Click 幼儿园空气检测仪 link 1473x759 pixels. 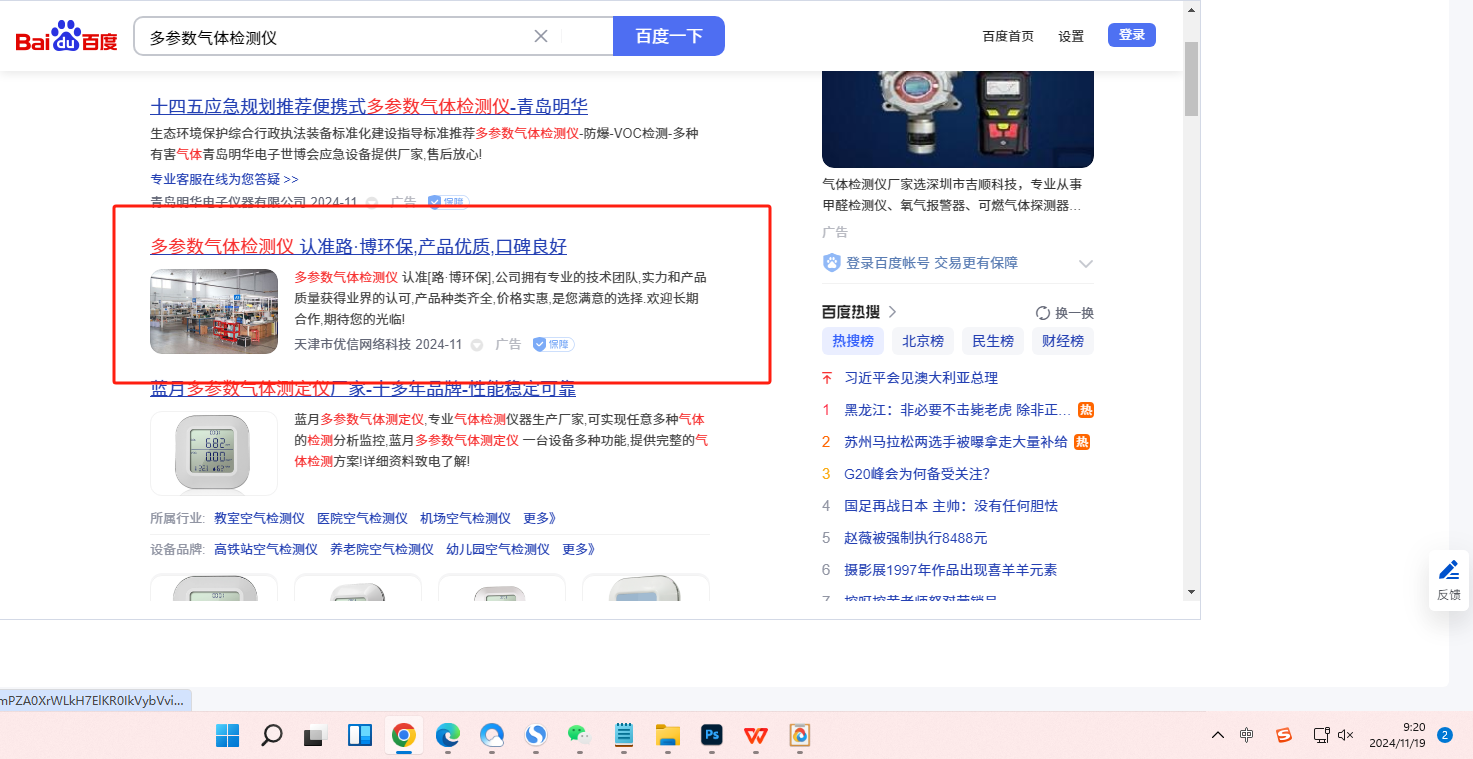click(498, 549)
